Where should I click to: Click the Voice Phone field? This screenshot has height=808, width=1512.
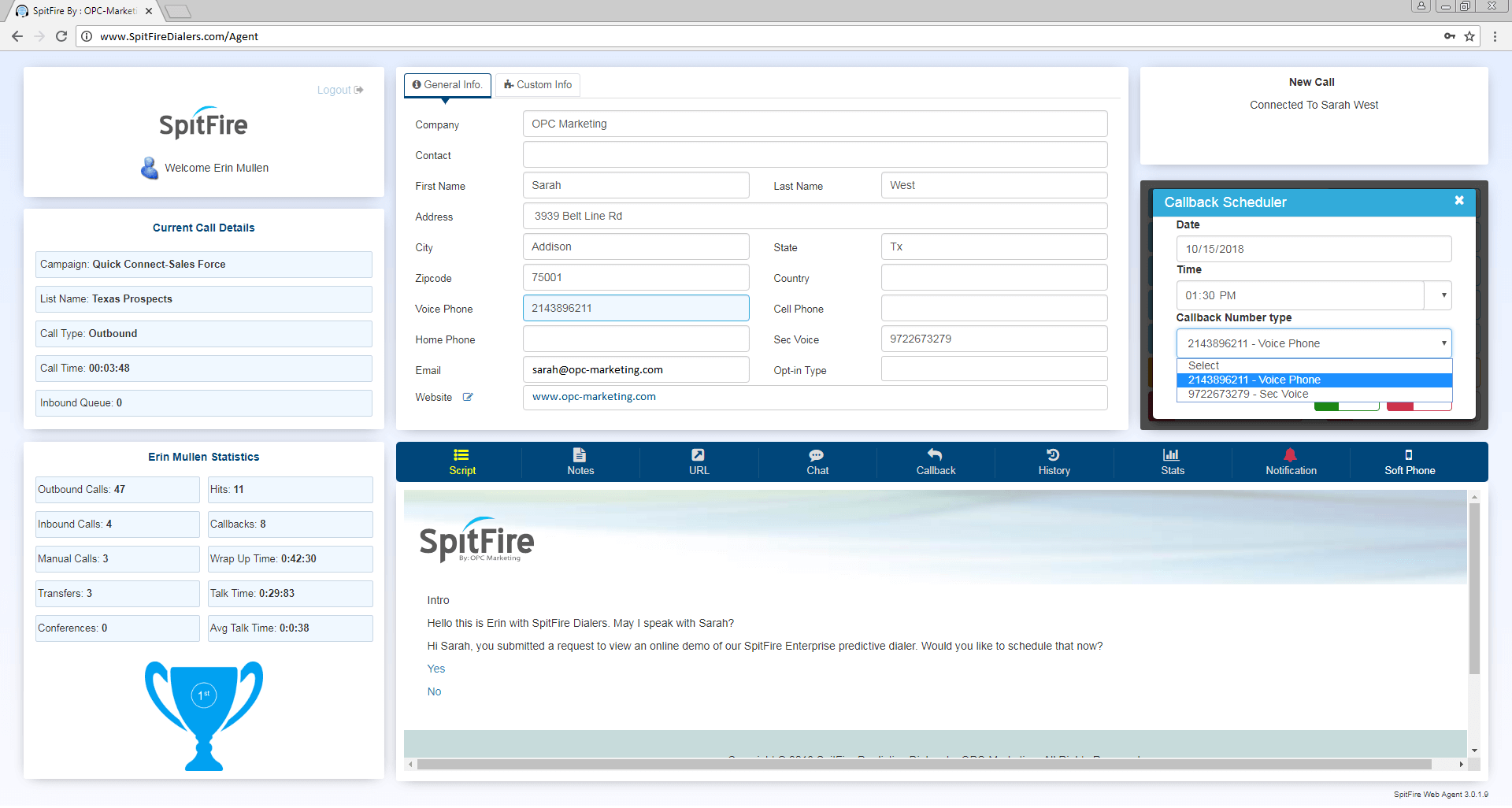[x=636, y=308]
